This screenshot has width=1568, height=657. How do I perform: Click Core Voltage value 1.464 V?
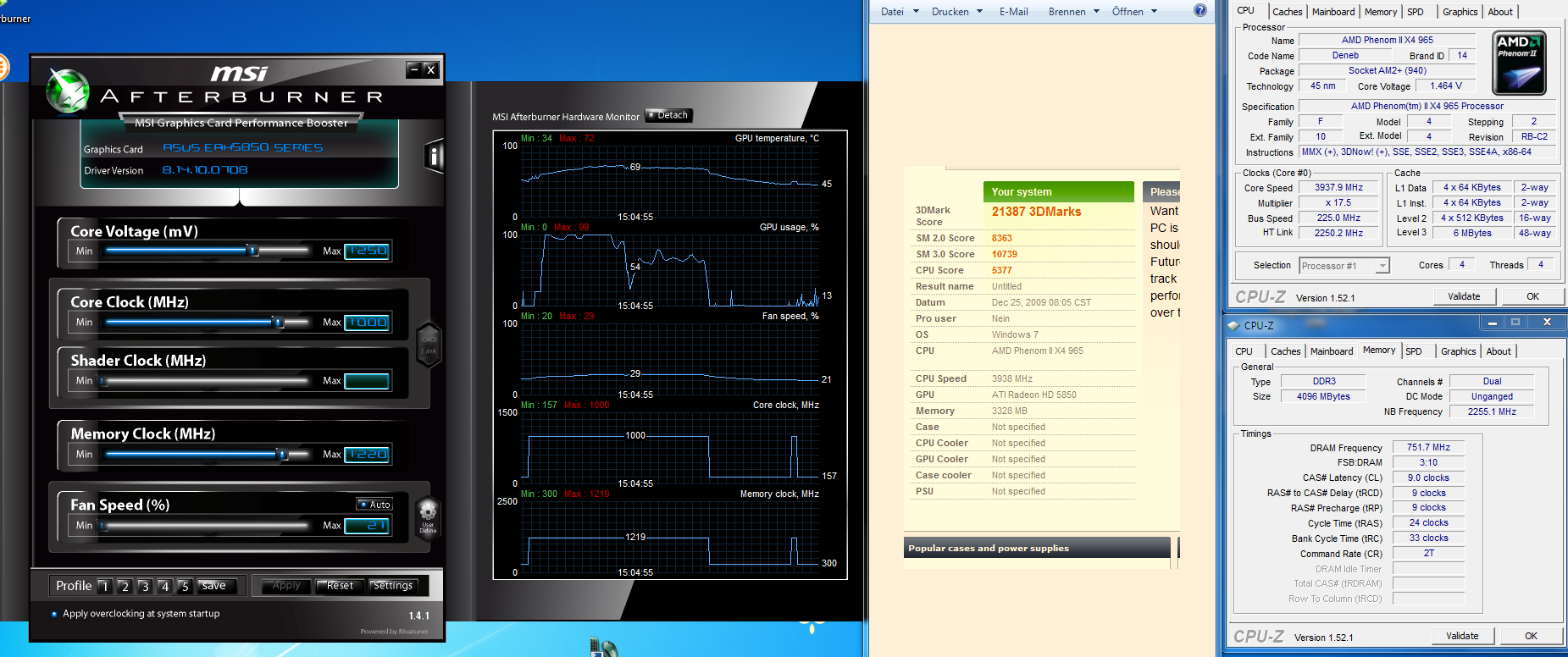[x=1446, y=86]
